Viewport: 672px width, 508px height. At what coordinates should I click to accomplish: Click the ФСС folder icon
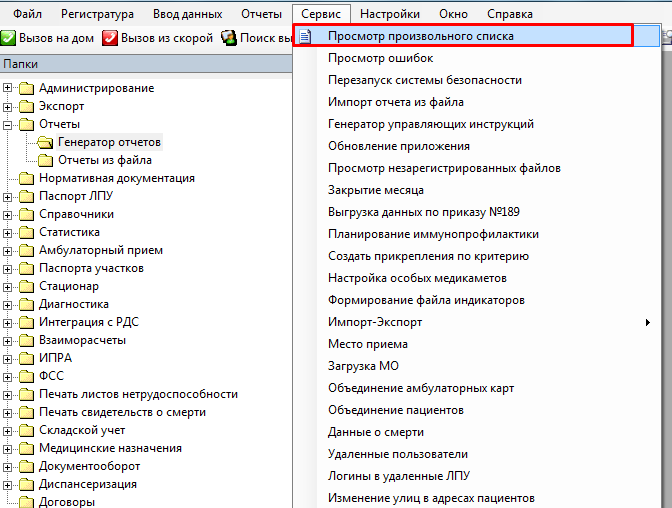pyautogui.click(x=27, y=376)
